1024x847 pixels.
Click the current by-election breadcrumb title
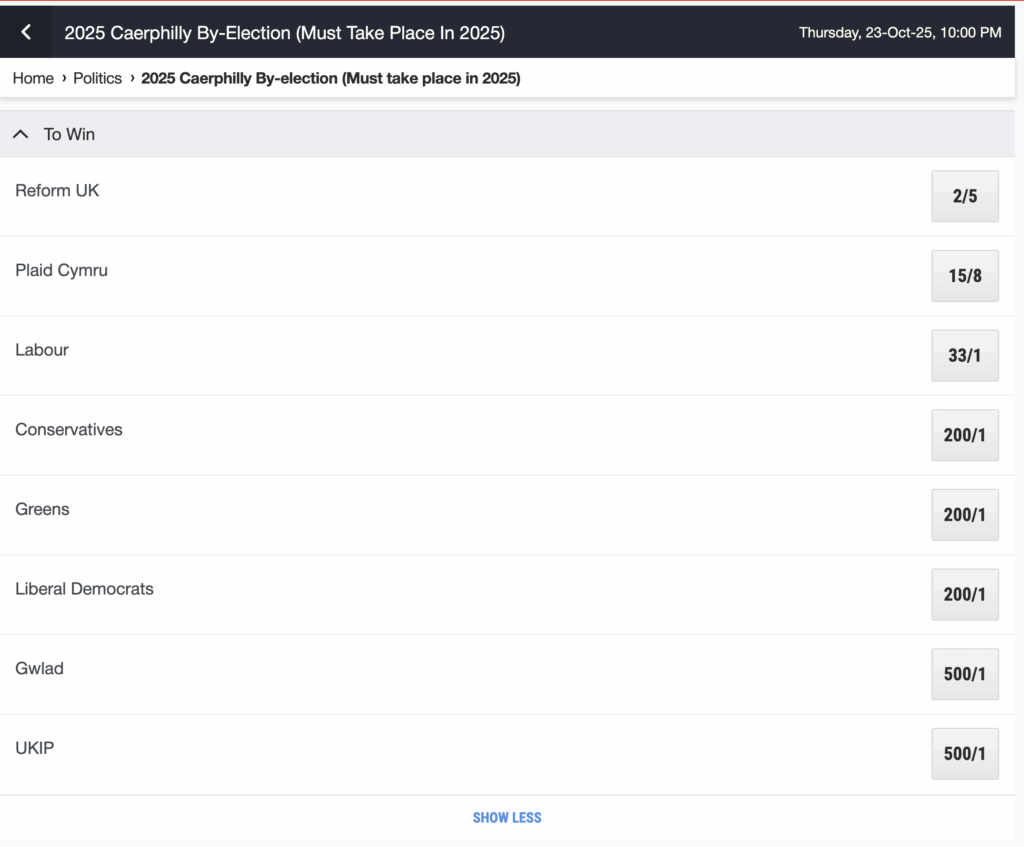(x=330, y=78)
